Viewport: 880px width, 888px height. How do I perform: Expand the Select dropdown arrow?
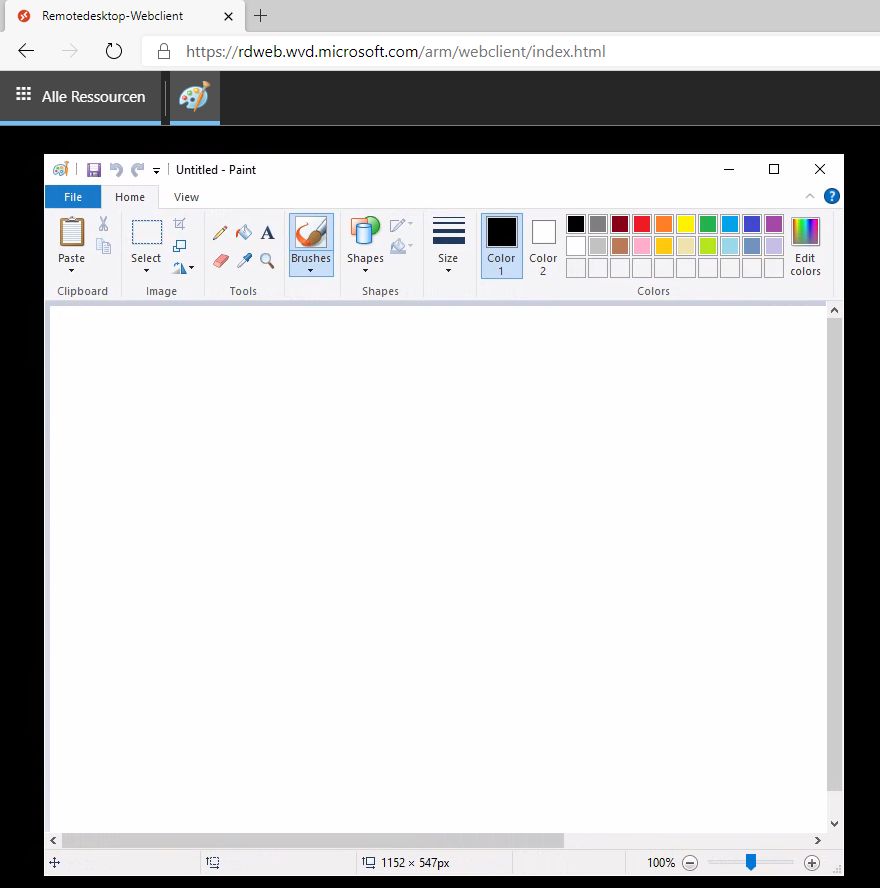tap(146, 271)
